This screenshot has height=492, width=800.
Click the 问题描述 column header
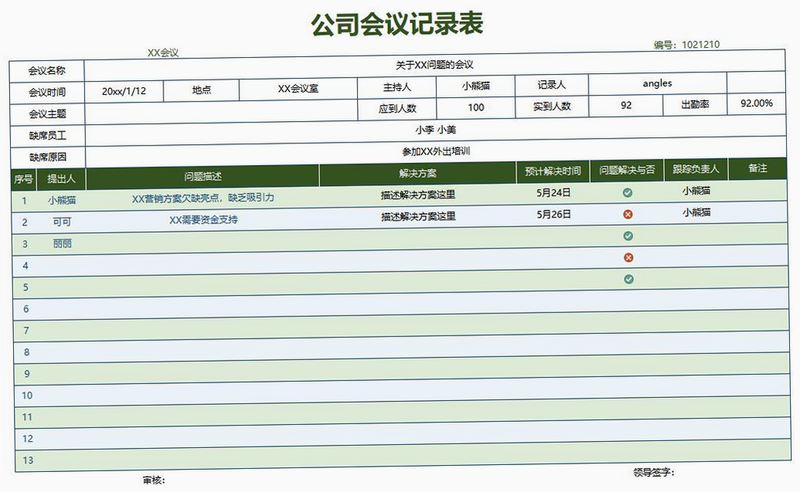tap(203, 177)
